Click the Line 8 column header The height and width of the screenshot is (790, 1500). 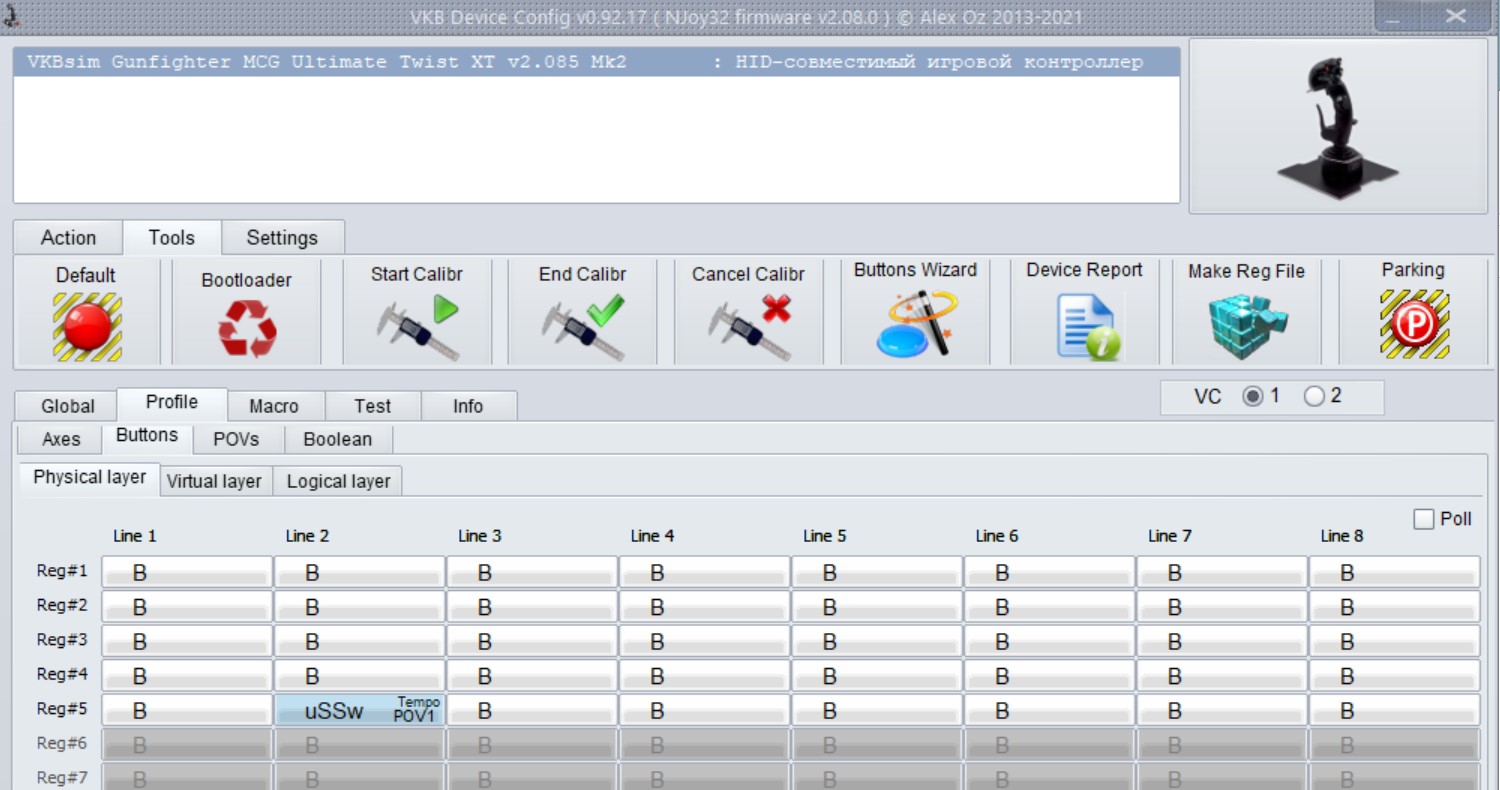[x=1342, y=536]
